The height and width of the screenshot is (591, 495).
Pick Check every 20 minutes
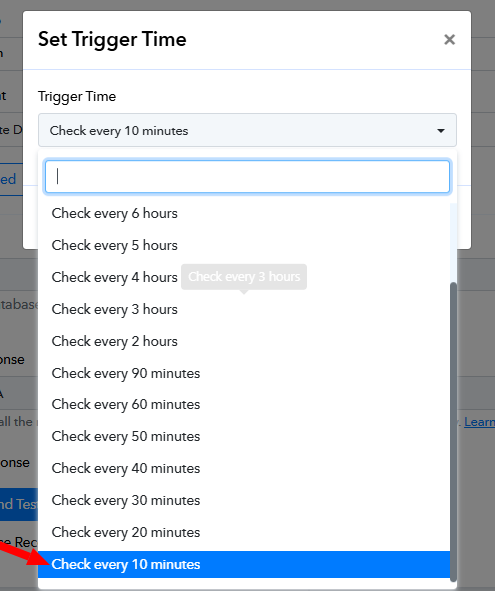point(244,533)
